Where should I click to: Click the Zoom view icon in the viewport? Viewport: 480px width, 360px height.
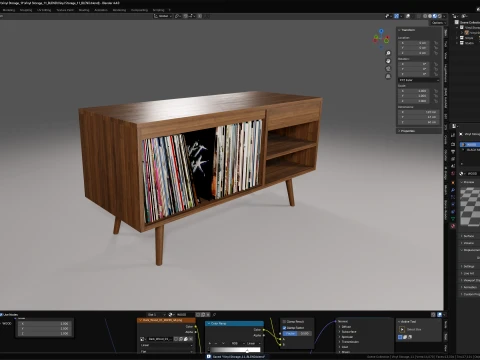tap(388, 53)
